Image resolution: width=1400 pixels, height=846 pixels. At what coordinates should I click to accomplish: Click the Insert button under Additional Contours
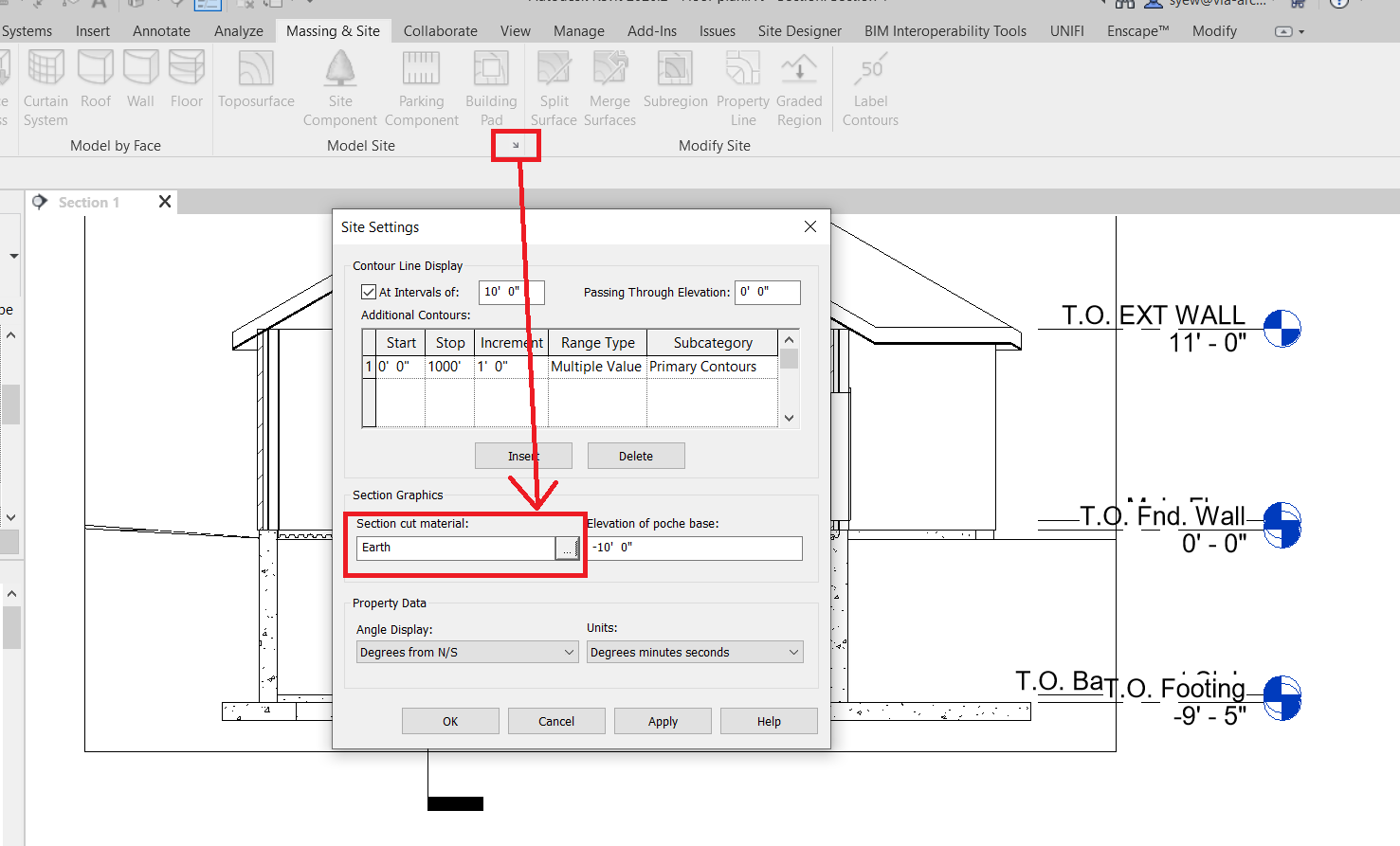point(523,456)
